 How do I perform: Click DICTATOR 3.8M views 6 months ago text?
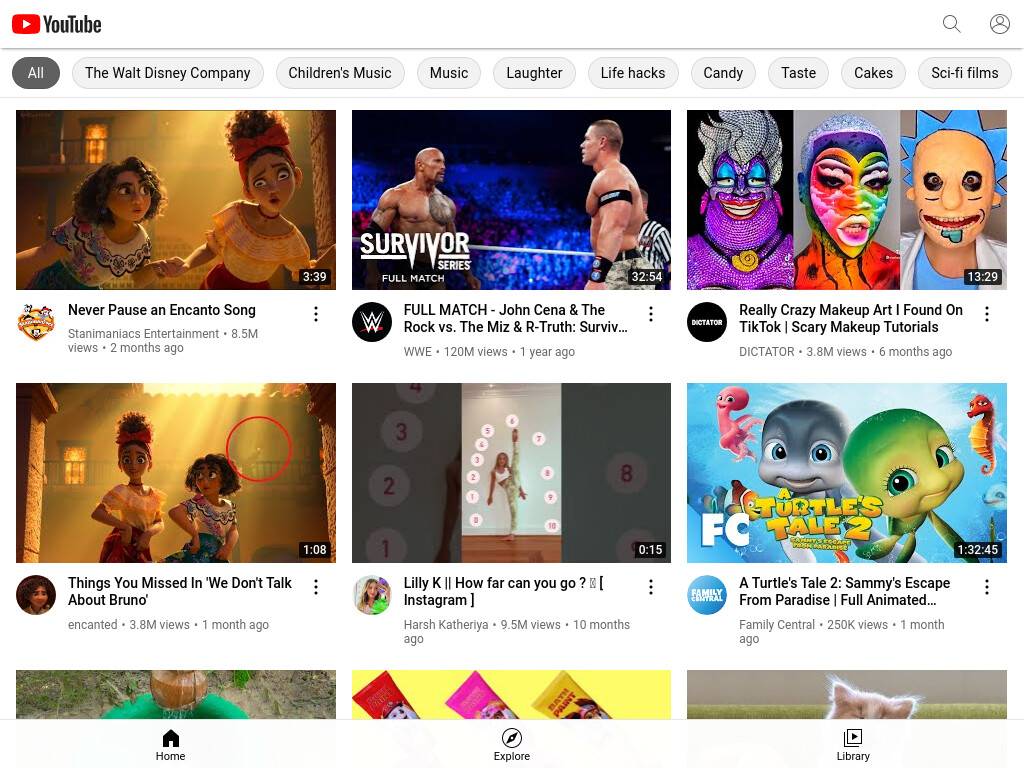pos(846,351)
